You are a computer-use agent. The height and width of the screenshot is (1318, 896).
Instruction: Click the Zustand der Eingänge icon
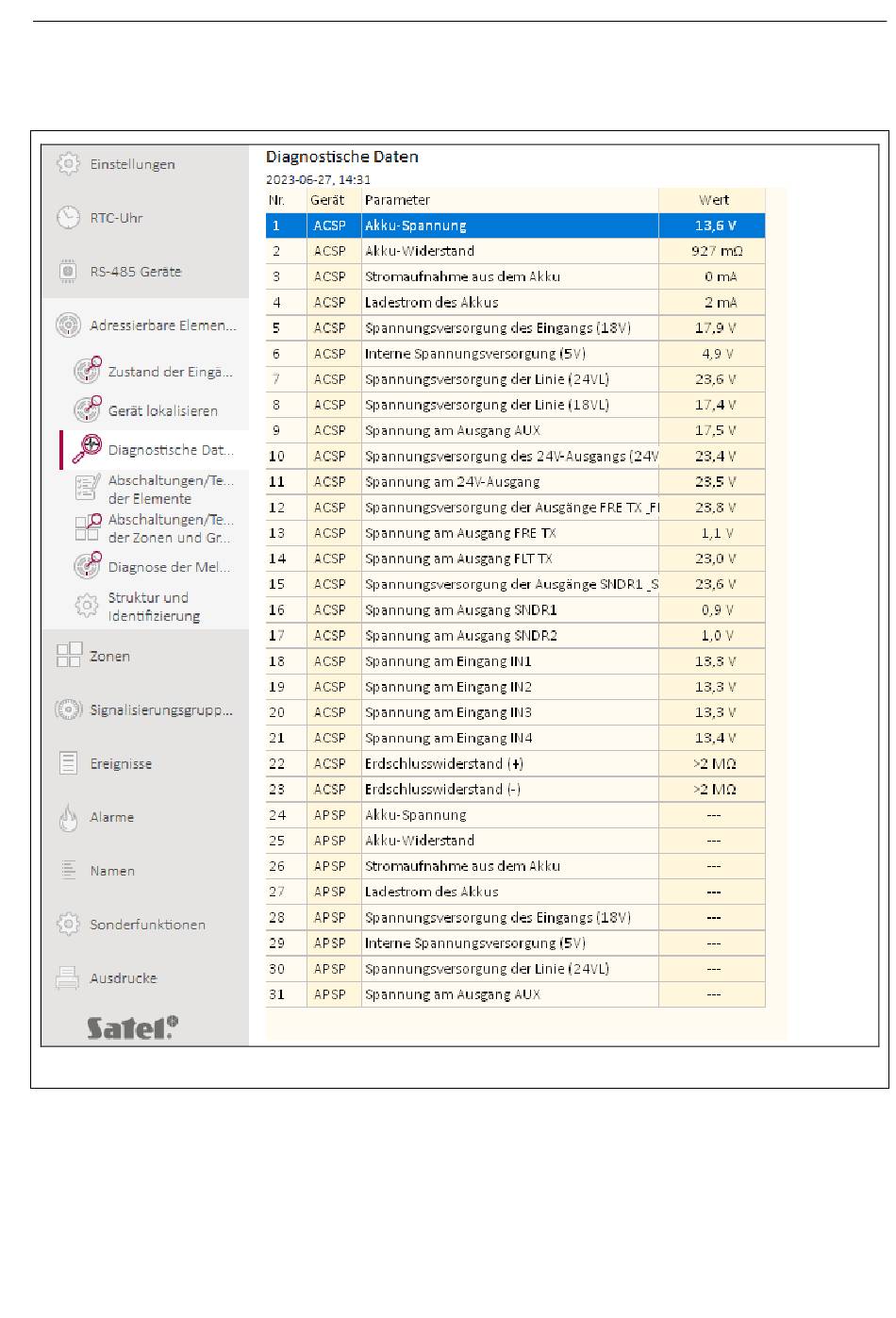click(x=87, y=371)
